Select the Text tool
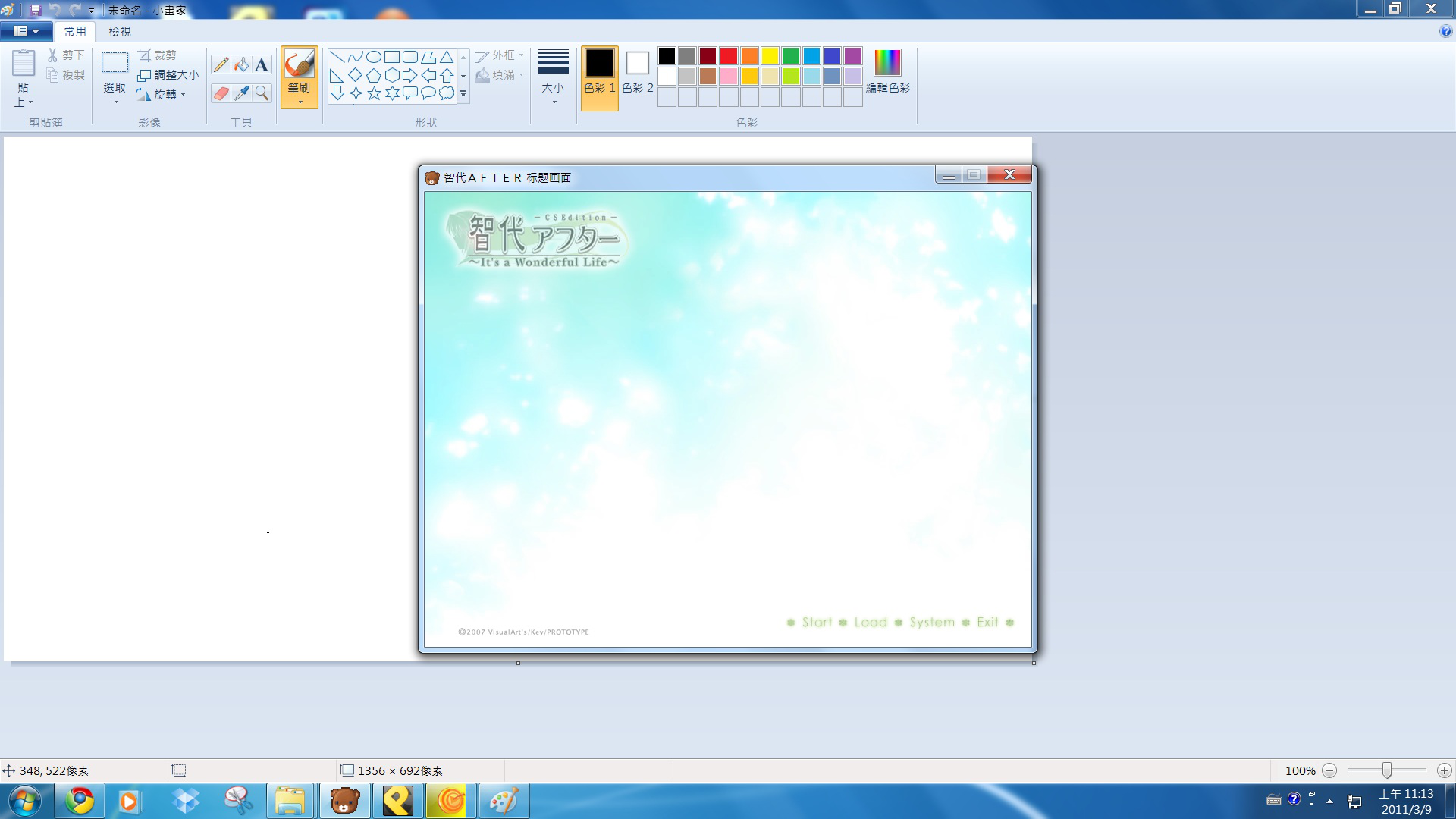Screen dimensions: 1456x819 [x=262, y=65]
